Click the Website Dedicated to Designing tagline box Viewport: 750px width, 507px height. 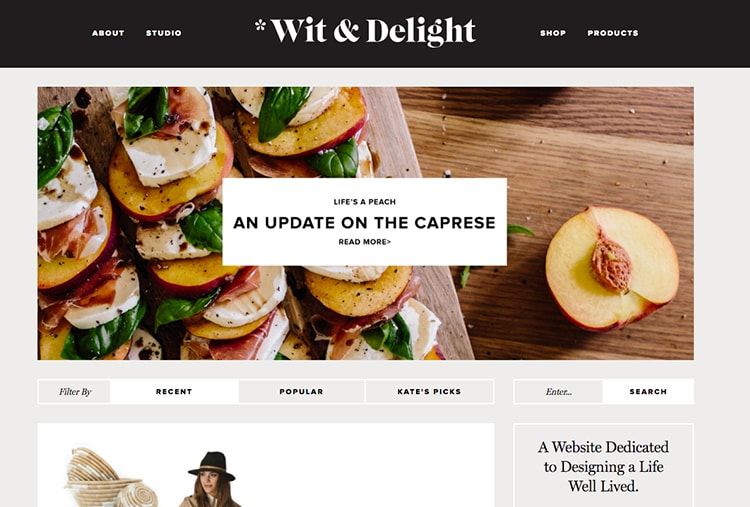pos(603,465)
